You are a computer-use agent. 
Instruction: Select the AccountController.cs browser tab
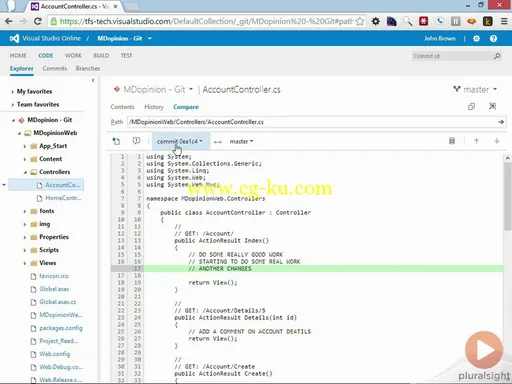coord(74,6)
